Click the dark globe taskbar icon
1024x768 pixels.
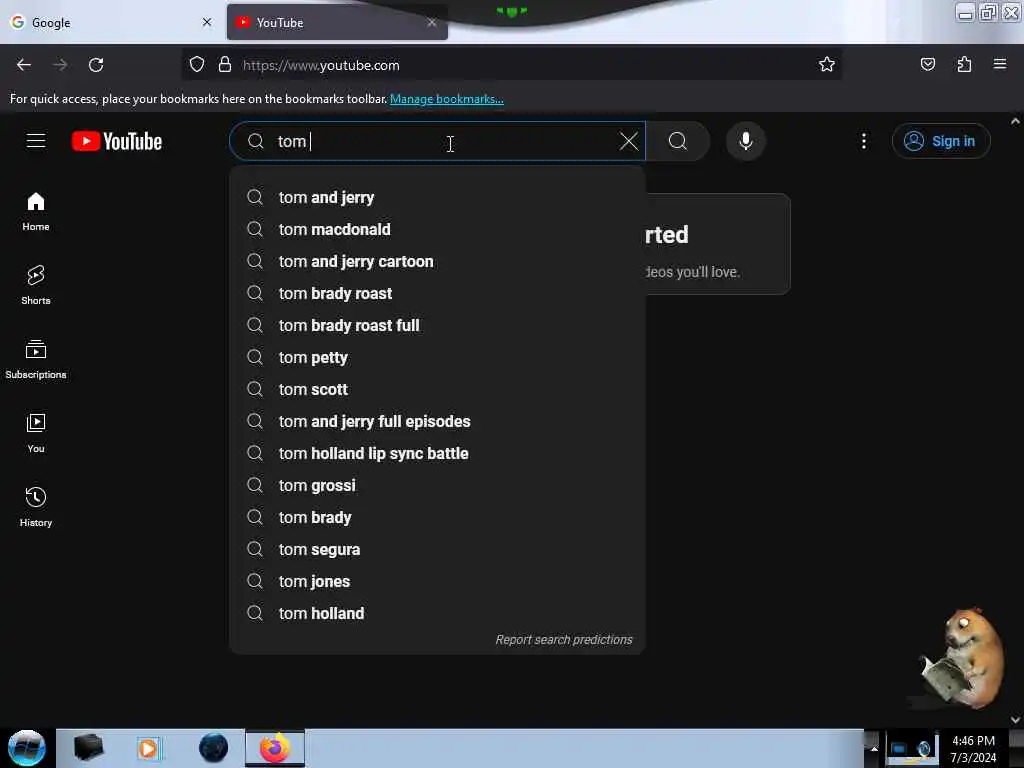213,748
